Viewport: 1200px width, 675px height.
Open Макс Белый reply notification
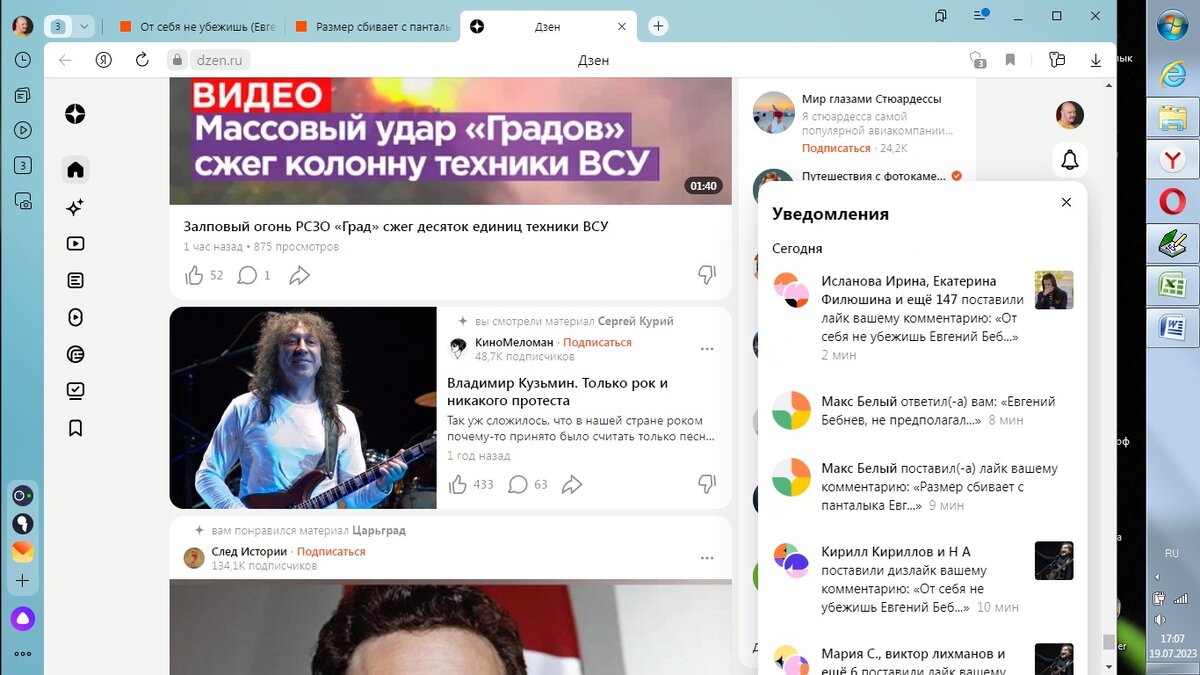coord(923,411)
